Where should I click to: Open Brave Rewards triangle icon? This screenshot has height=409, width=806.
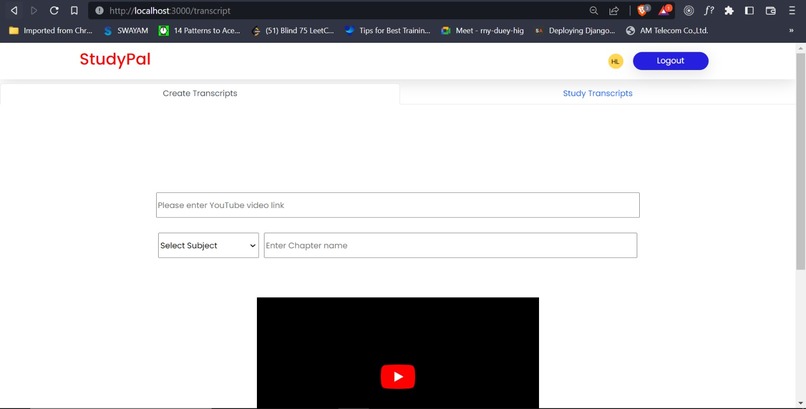665,10
